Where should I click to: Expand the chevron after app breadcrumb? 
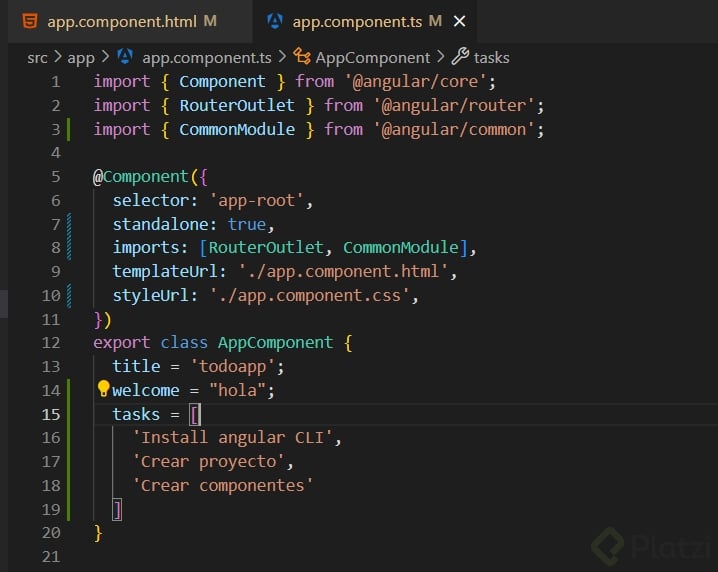click(105, 57)
